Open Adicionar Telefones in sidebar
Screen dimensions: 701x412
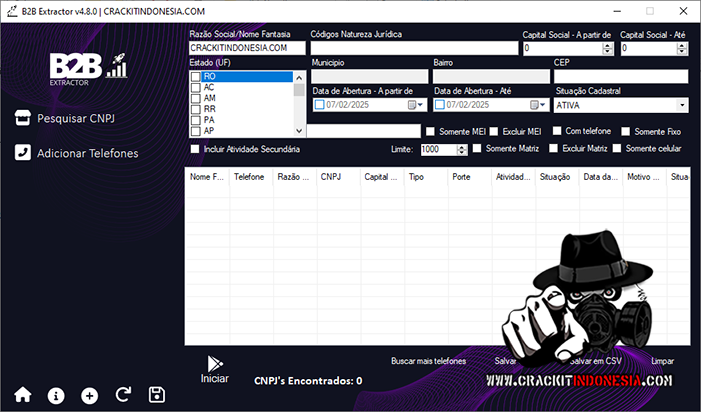coord(77,153)
